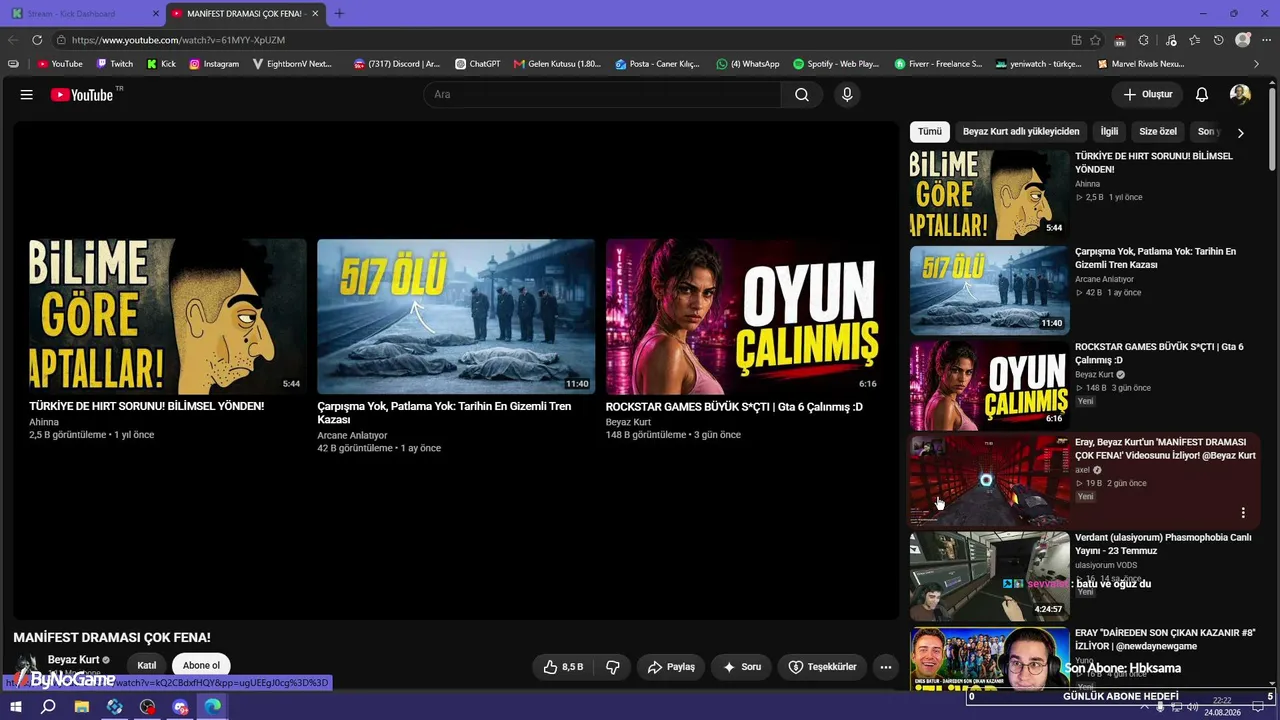Open the YouTube notifications bell
This screenshot has width=1280, height=720.
pos(1202,95)
